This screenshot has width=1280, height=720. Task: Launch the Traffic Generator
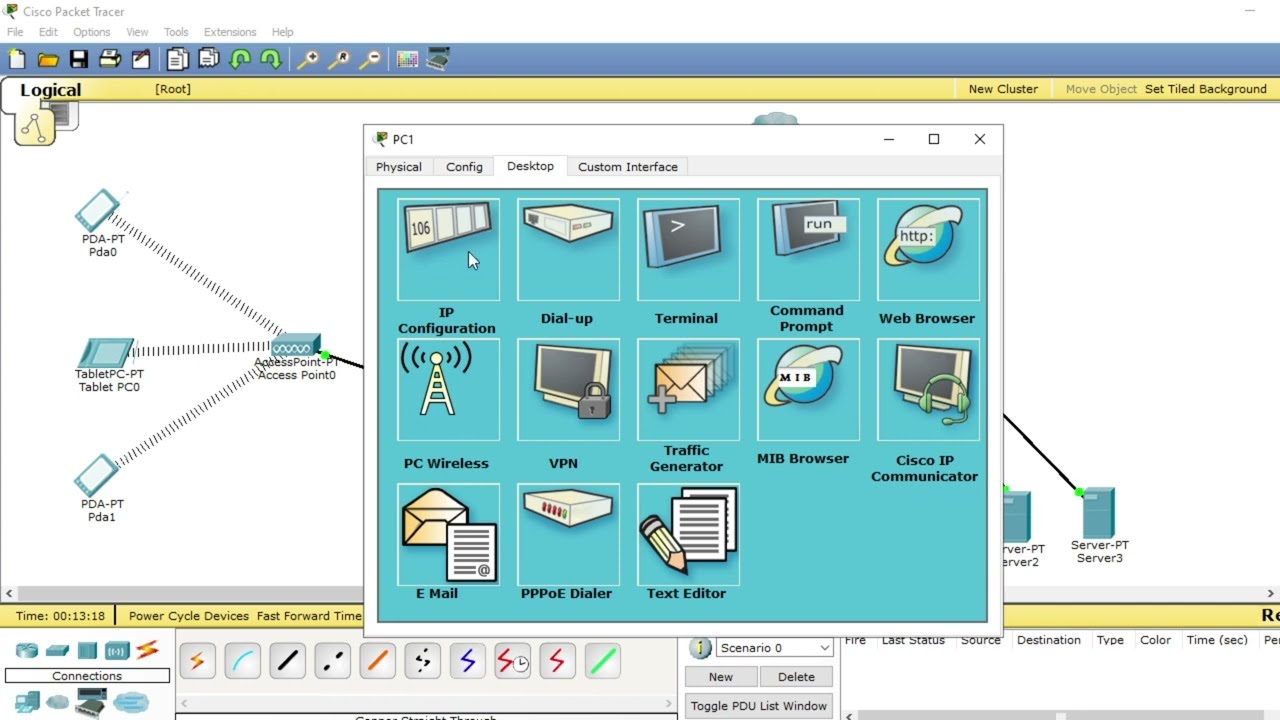688,389
